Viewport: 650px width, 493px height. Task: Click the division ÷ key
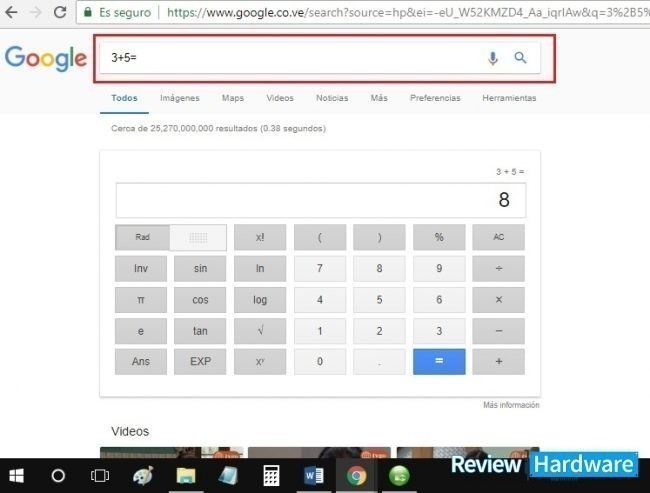pos(498,269)
